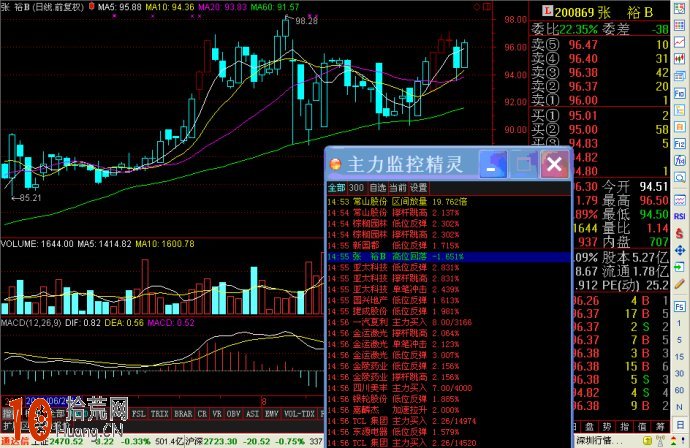Click the green arrow export icon in sidebar
This screenshot has width=690, height=448.
(679, 267)
